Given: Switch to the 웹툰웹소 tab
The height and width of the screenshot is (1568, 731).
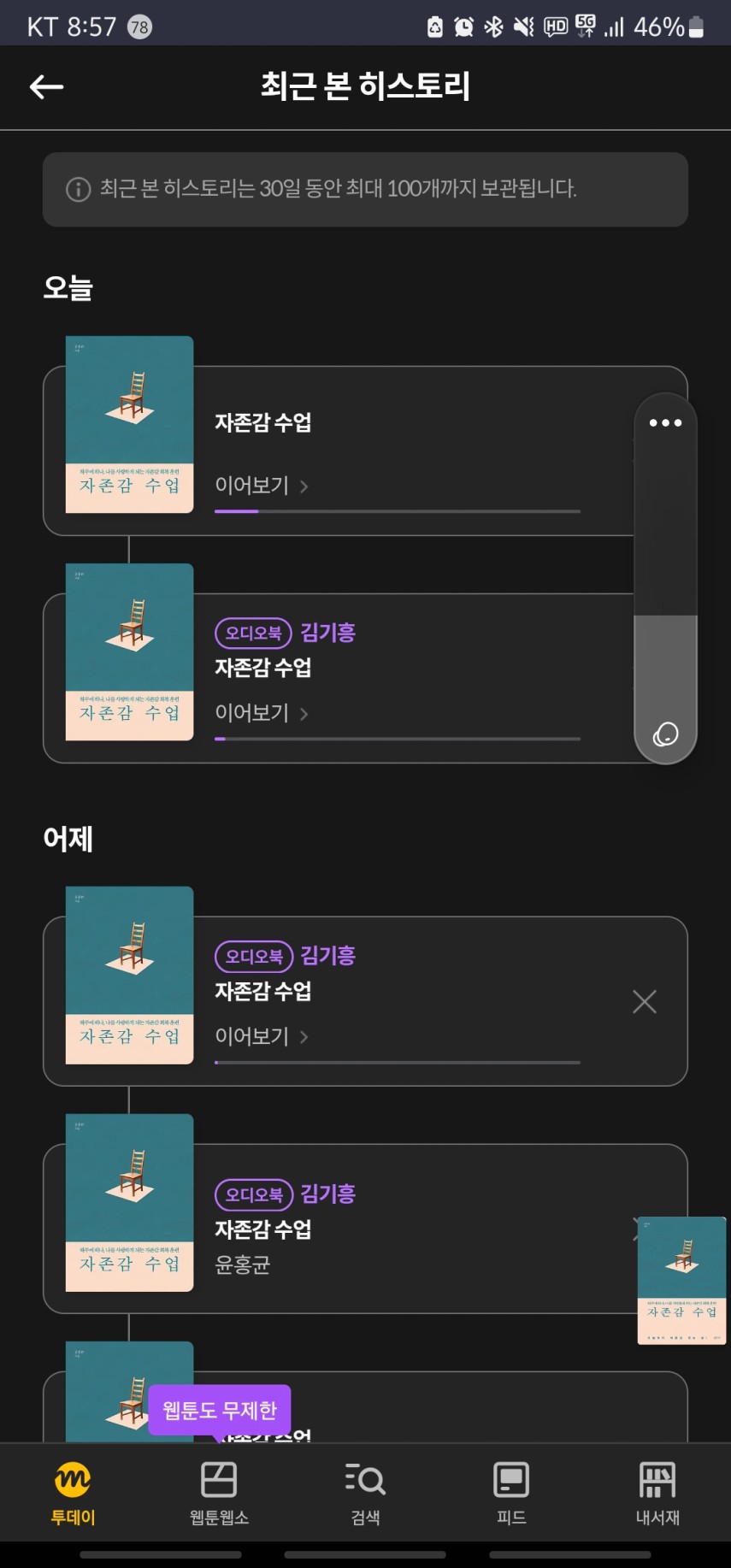Looking at the screenshot, I should 219,1493.
